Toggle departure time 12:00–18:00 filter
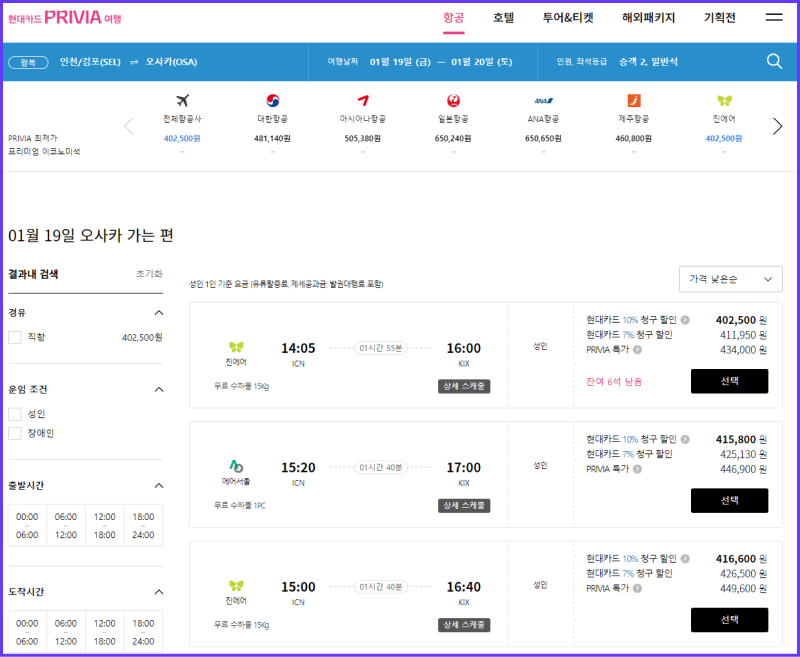800x657 pixels. pos(105,525)
